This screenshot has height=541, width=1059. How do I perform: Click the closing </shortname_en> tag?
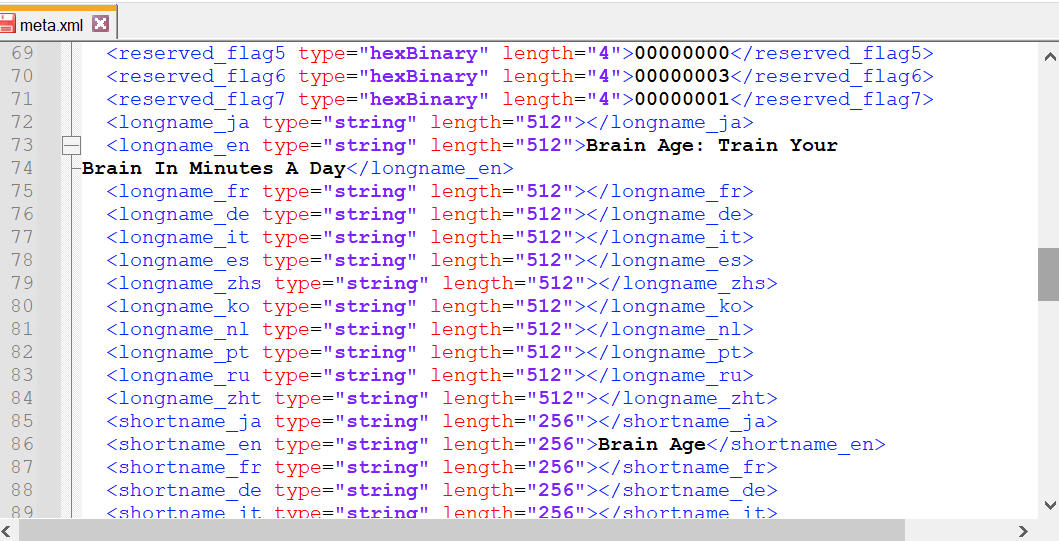click(x=796, y=444)
